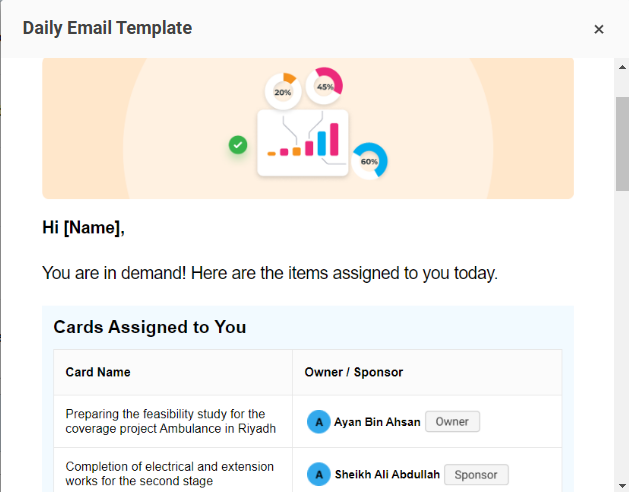Click the 20% orange donut chart icon

click(283, 91)
